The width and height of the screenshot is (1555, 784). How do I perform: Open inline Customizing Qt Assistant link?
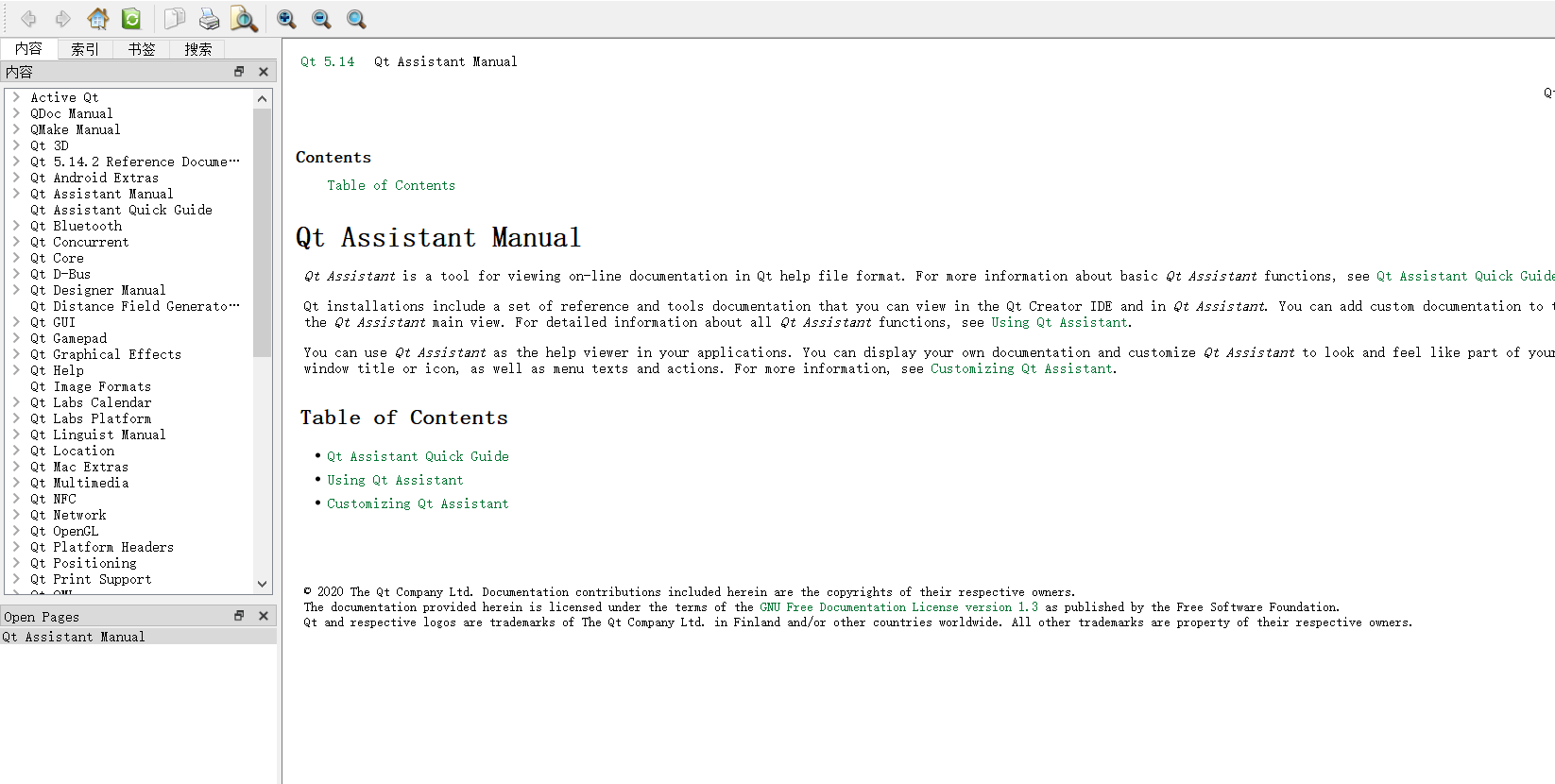1021,368
